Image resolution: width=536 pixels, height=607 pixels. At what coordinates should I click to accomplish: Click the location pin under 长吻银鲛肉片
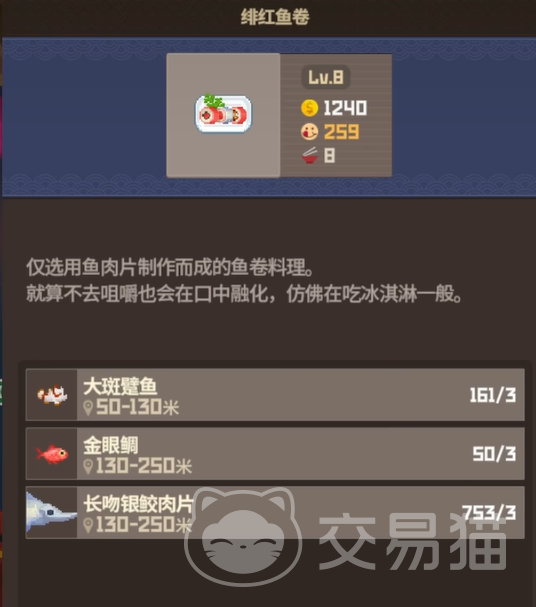click(x=88, y=525)
